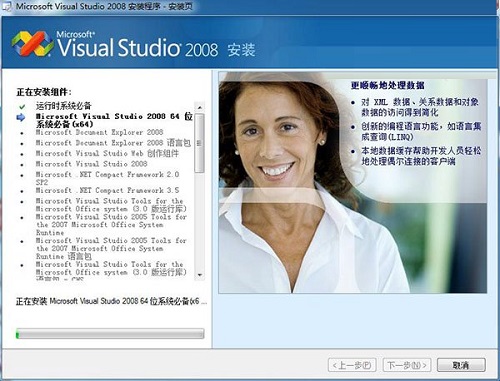The width and height of the screenshot is (500, 381).
Task: Click the window title bar application icon
Action: click(x=7, y=6)
